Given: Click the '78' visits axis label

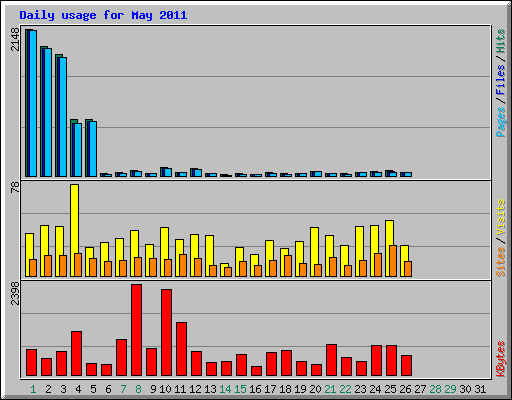Looking at the screenshot, I should click(15, 187).
